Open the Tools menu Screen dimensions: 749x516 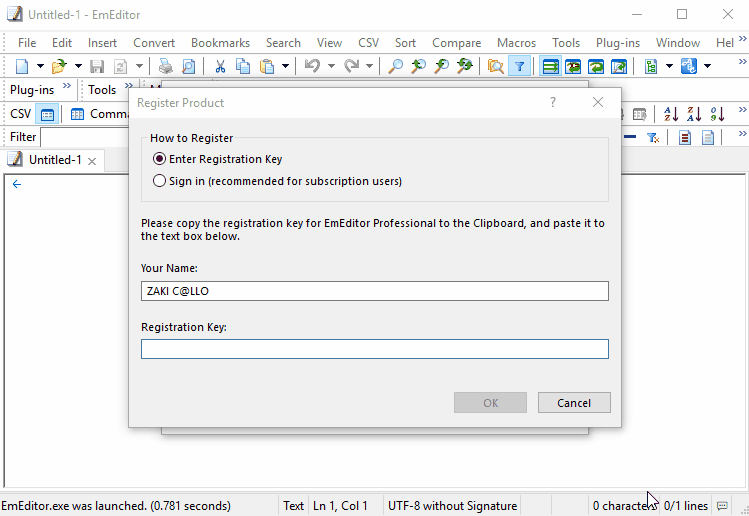[x=566, y=43]
